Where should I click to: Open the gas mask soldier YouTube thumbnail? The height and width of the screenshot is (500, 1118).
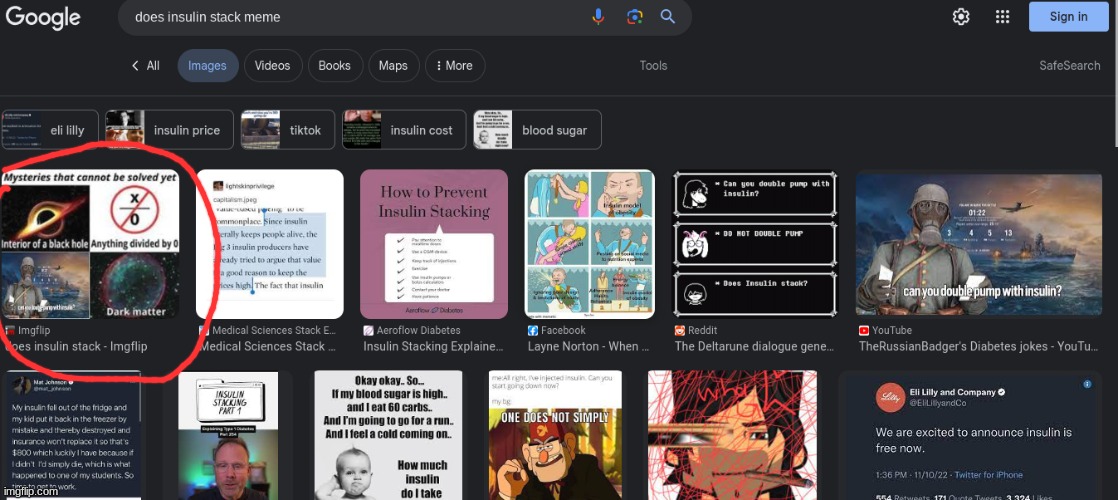point(978,244)
